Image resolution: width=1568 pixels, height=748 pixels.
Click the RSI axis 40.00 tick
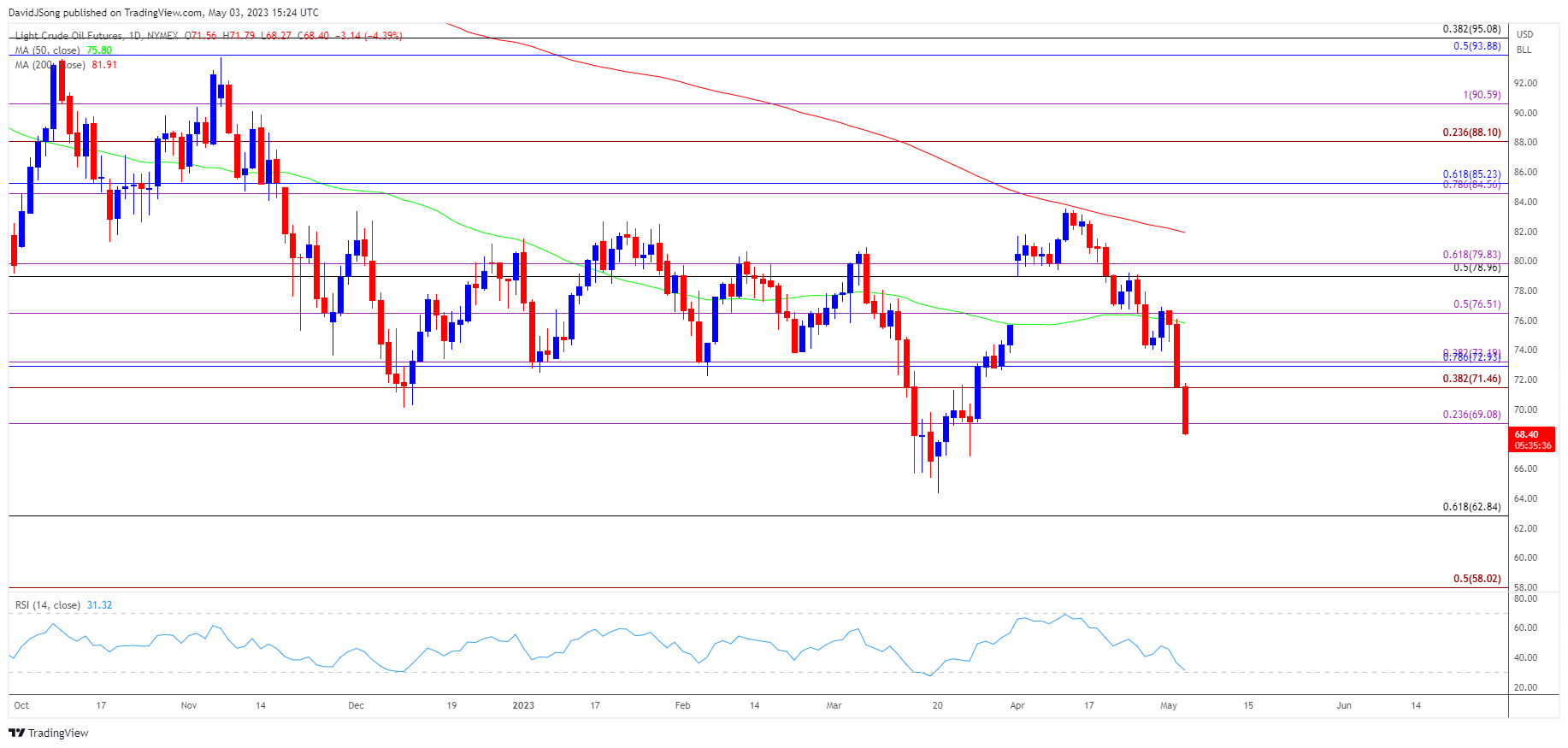[x=1525, y=657]
